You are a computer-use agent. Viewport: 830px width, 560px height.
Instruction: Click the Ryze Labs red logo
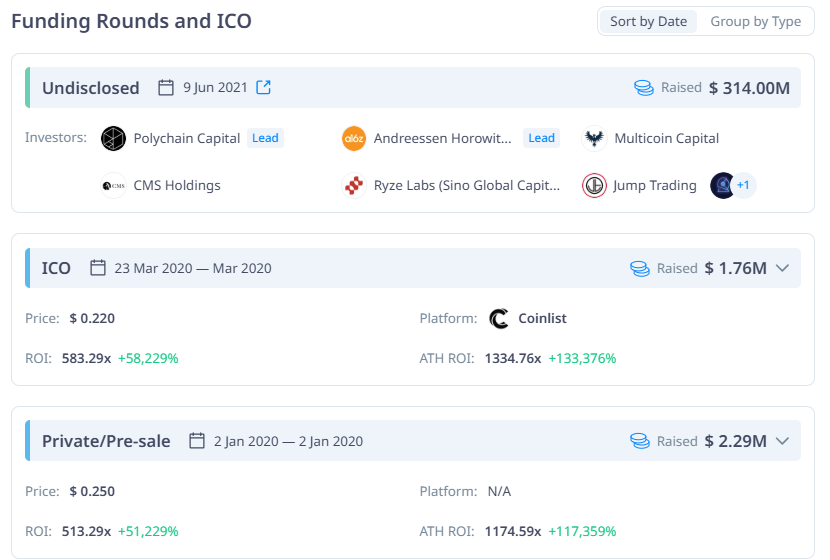click(354, 185)
